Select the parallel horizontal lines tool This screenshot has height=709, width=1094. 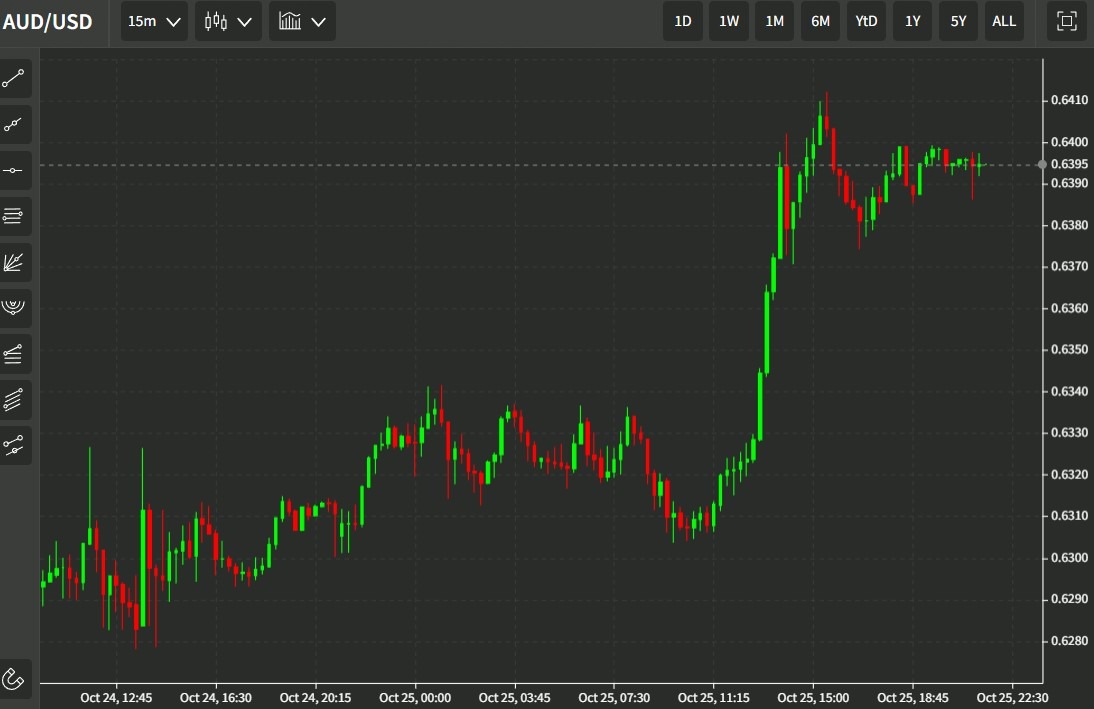tap(14, 216)
